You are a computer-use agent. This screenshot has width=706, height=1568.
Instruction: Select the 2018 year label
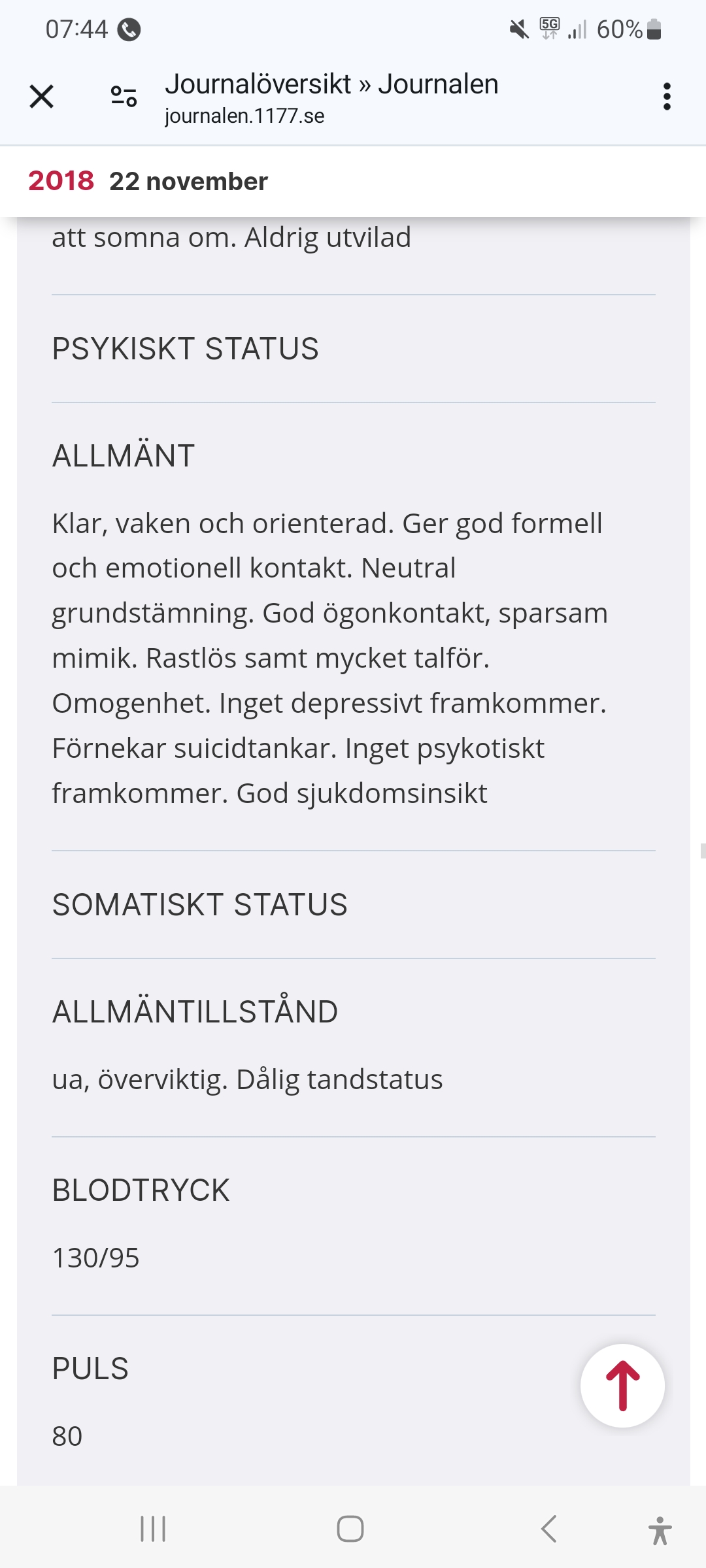[x=61, y=181]
